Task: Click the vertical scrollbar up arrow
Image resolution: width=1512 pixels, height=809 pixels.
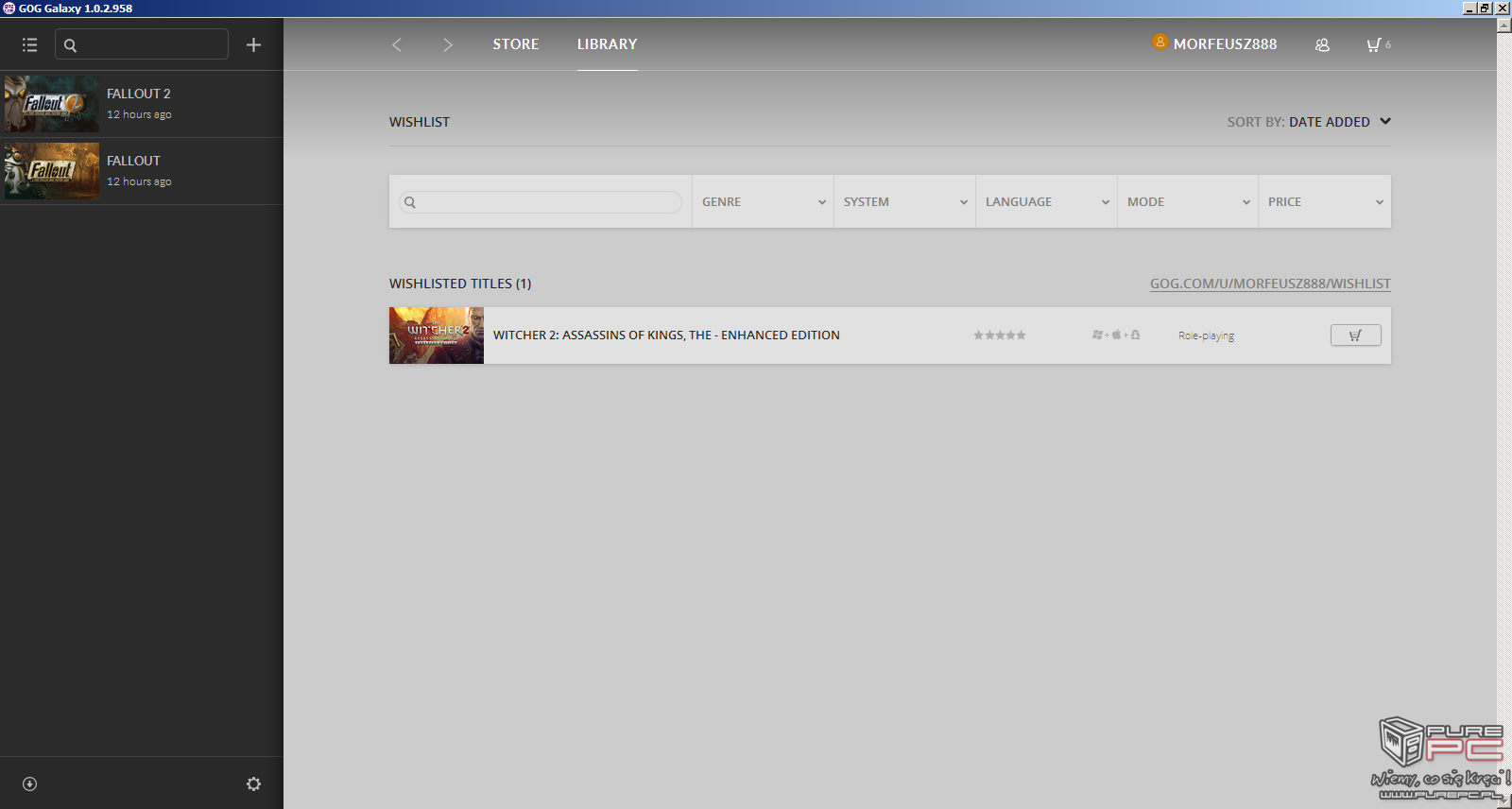Action: [x=1504, y=25]
